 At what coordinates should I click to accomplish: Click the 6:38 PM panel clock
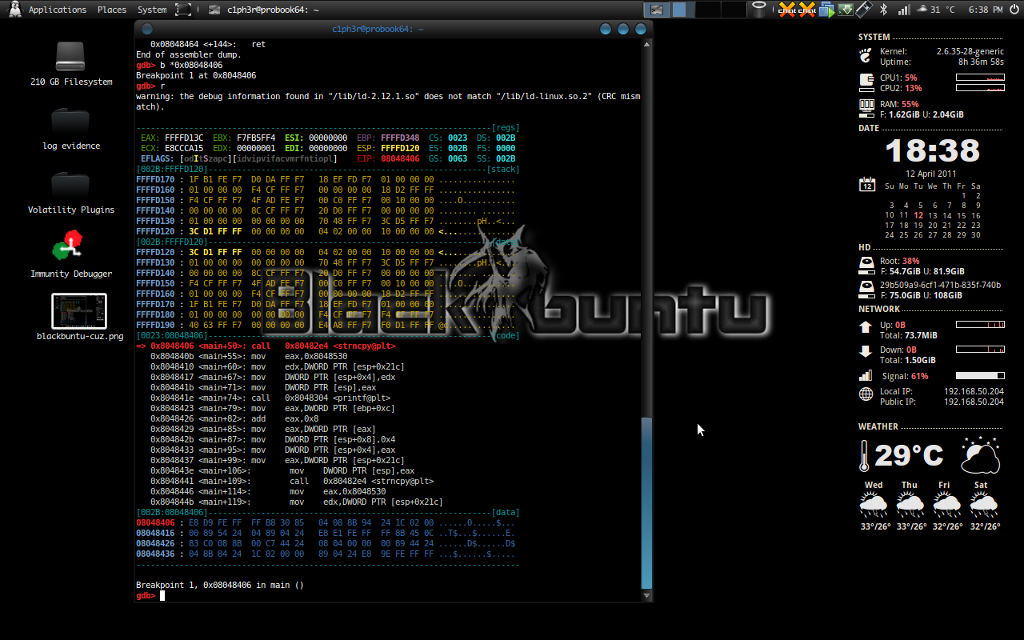[x=985, y=10]
